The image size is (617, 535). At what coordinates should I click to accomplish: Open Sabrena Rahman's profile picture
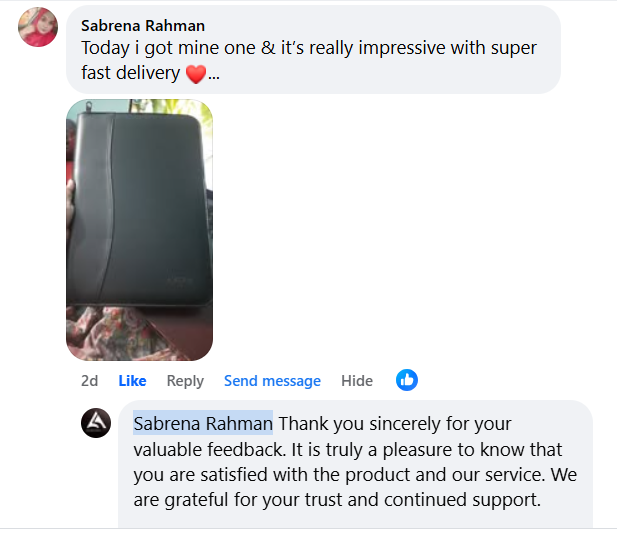click(x=38, y=27)
